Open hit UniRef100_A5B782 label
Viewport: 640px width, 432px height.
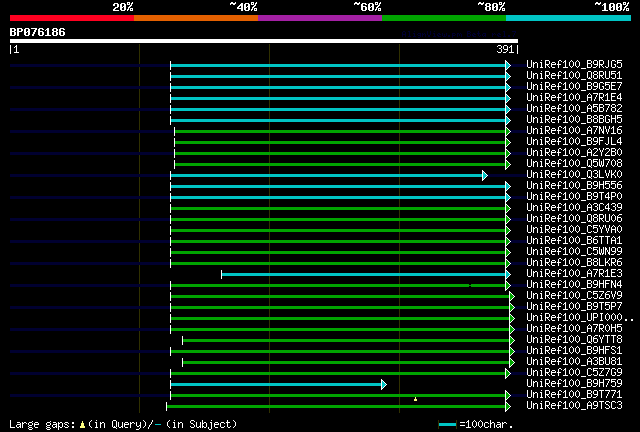[x=574, y=109]
